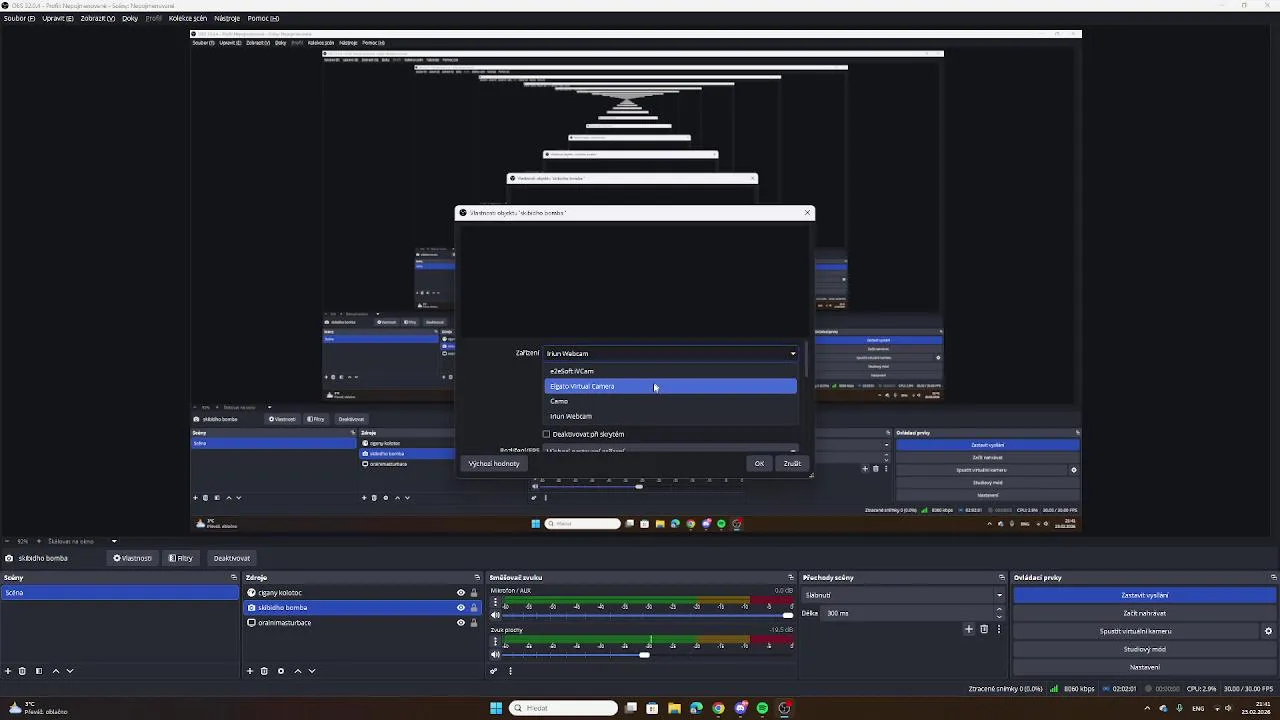Open the Nástroje menu
Image resolution: width=1280 pixels, height=720 pixels.
(227, 18)
